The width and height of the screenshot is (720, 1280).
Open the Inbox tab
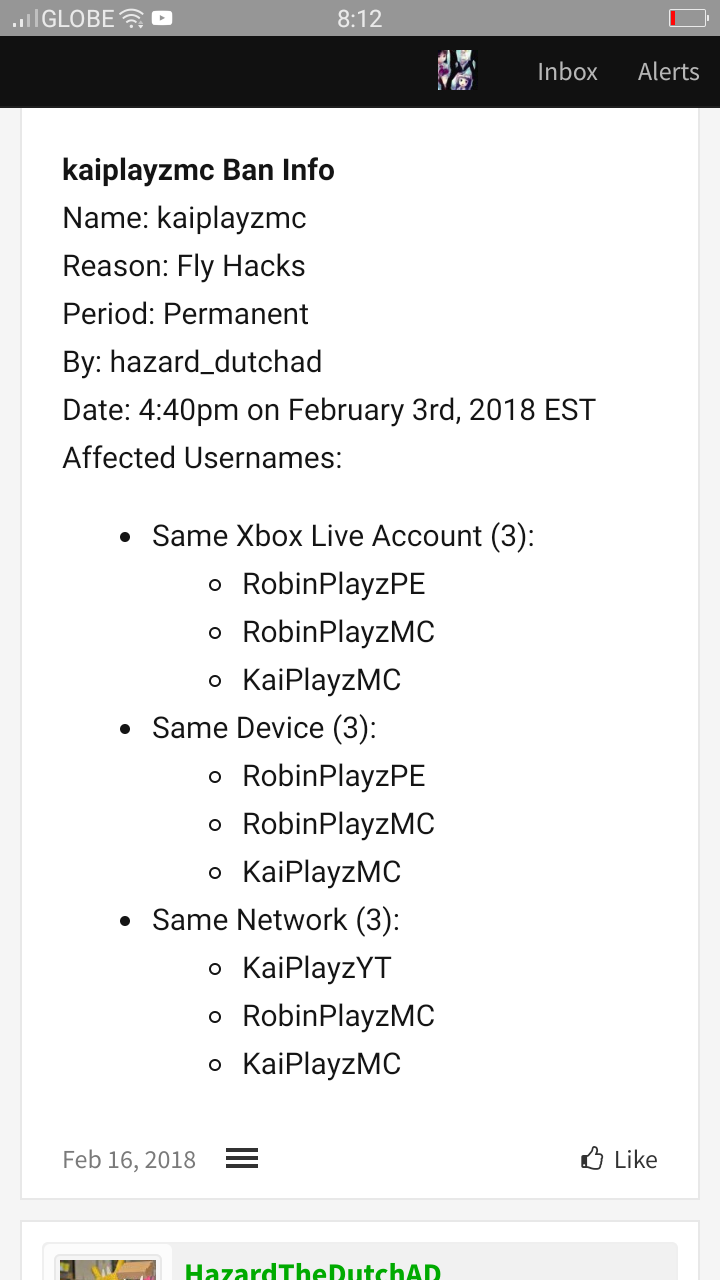click(x=567, y=72)
